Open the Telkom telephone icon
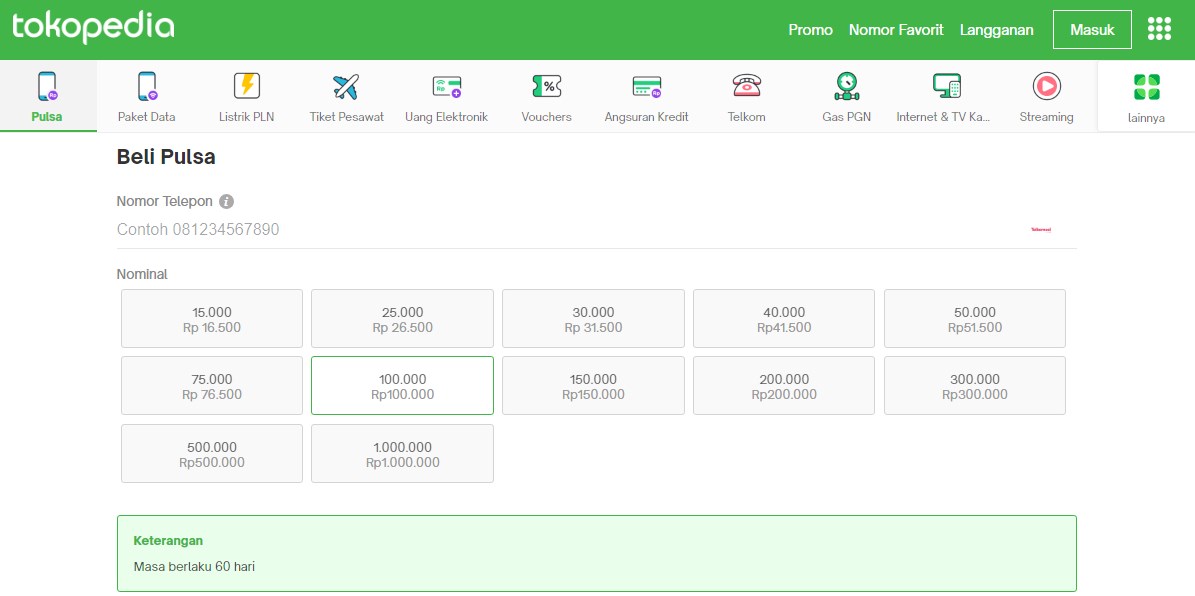The height and width of the screenshot is (596, 1195). (x=746, y=85)
